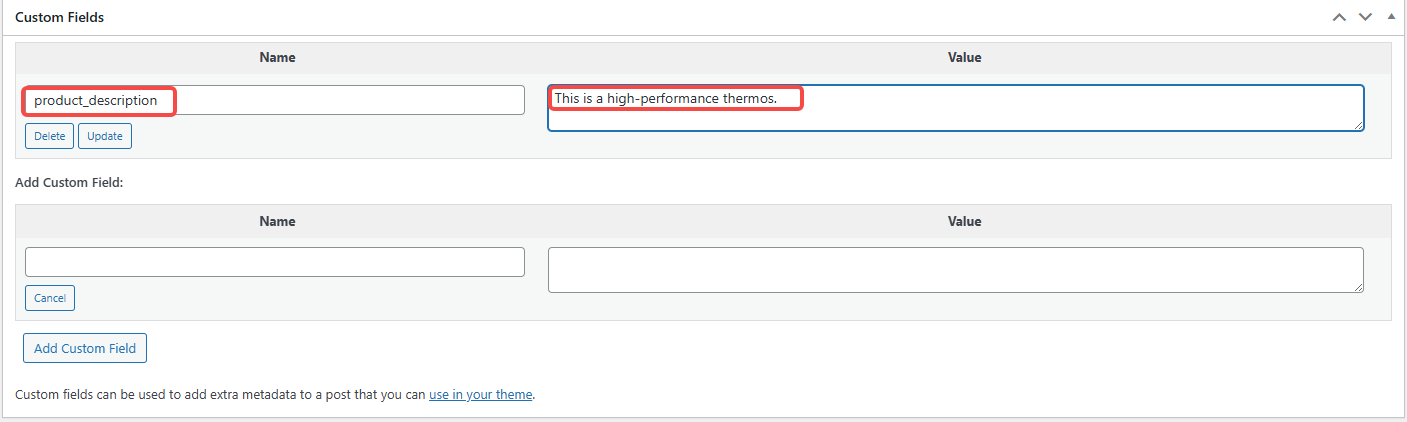This screenshot has height=422, width=1407.
Task: Cancel adding the new custom field
Action: tap(50, 298)
